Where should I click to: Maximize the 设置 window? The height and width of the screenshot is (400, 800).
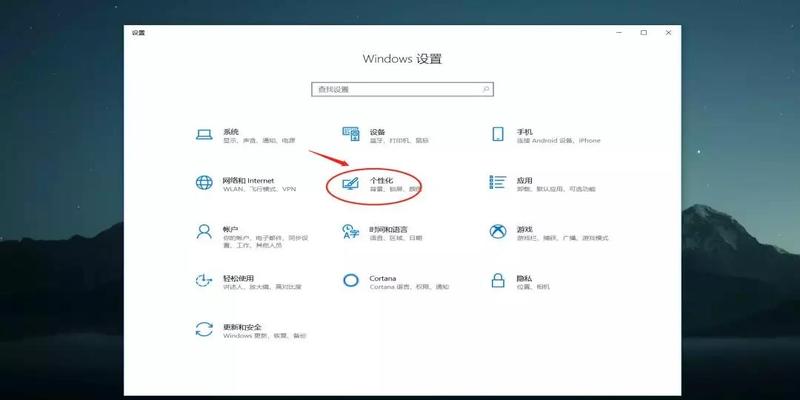(643, 33)
